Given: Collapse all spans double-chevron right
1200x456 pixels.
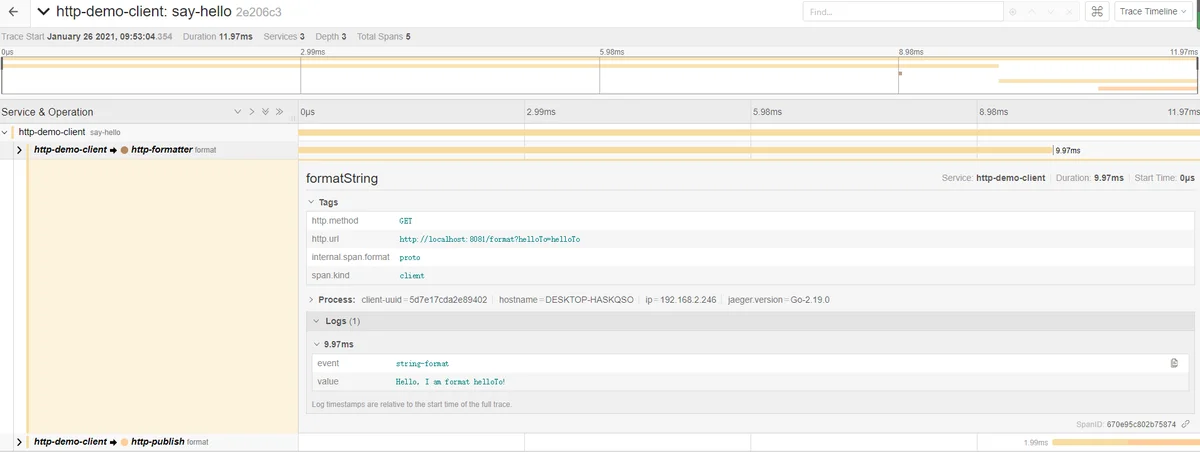Looking at the screenshot, I should click(x=280, y=112).
